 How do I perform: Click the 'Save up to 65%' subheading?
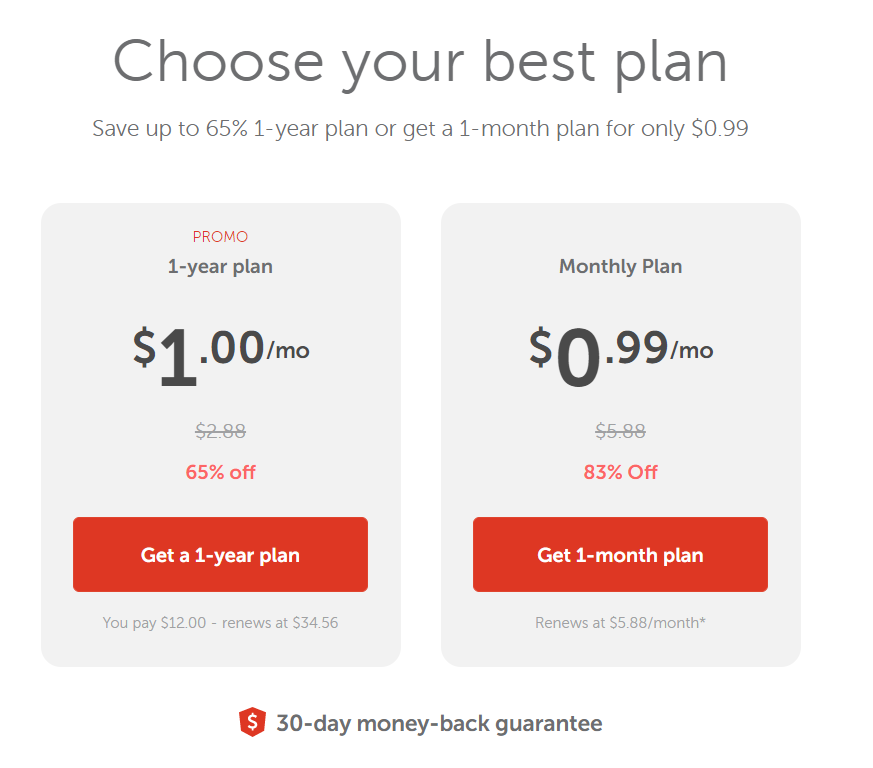point(420,129)
